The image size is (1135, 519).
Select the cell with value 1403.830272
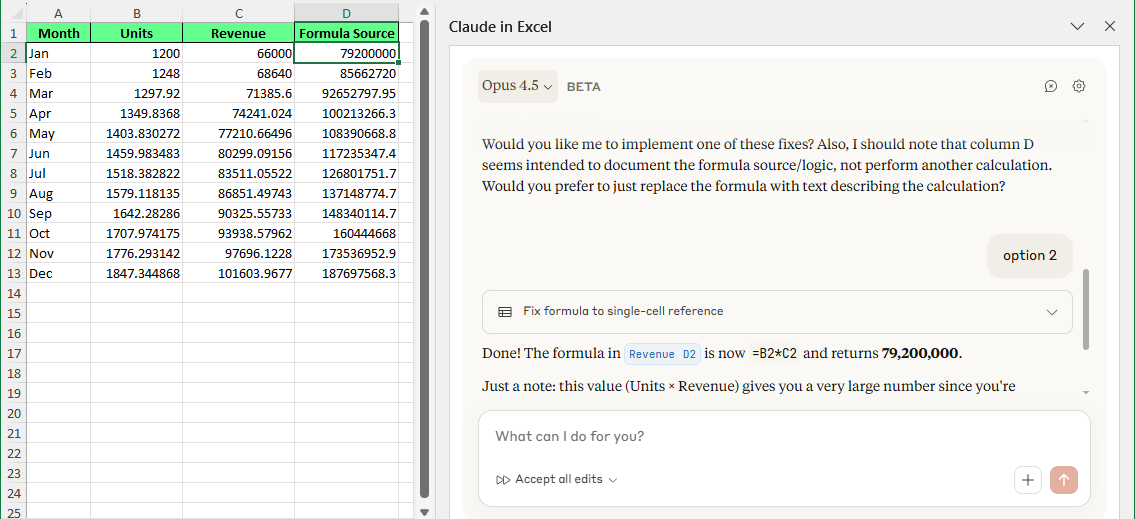click(x=137, y=133)
